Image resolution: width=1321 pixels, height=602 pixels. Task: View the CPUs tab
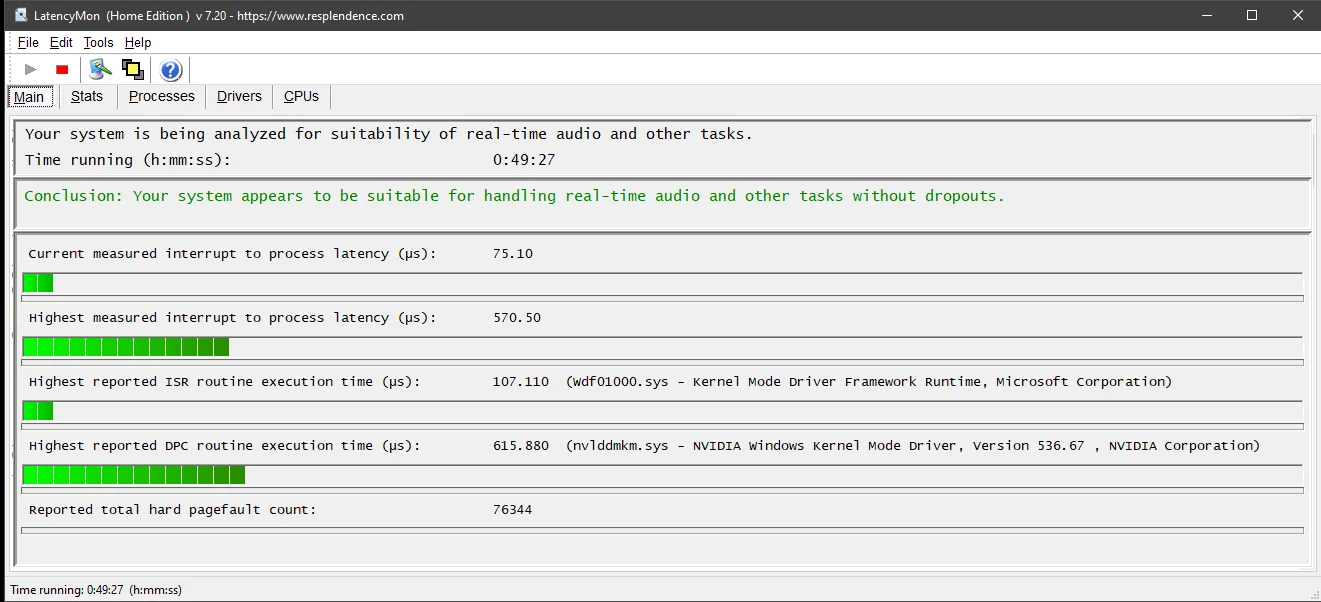[x=301, y=97]
